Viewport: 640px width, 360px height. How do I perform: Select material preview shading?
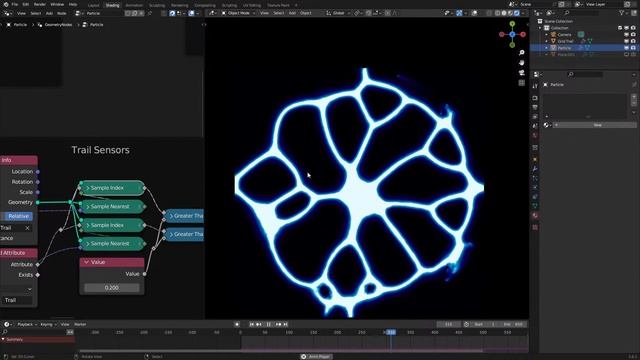511,13
